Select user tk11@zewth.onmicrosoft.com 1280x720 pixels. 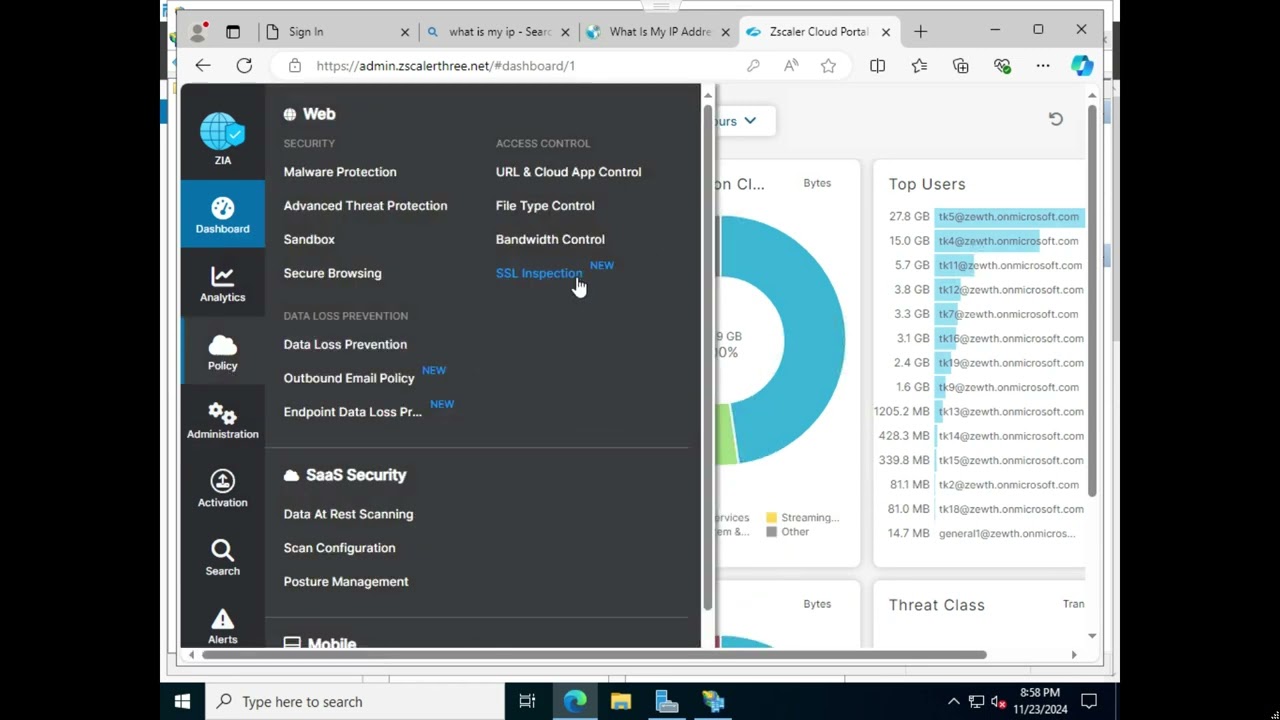click(x=1010, y=265)
